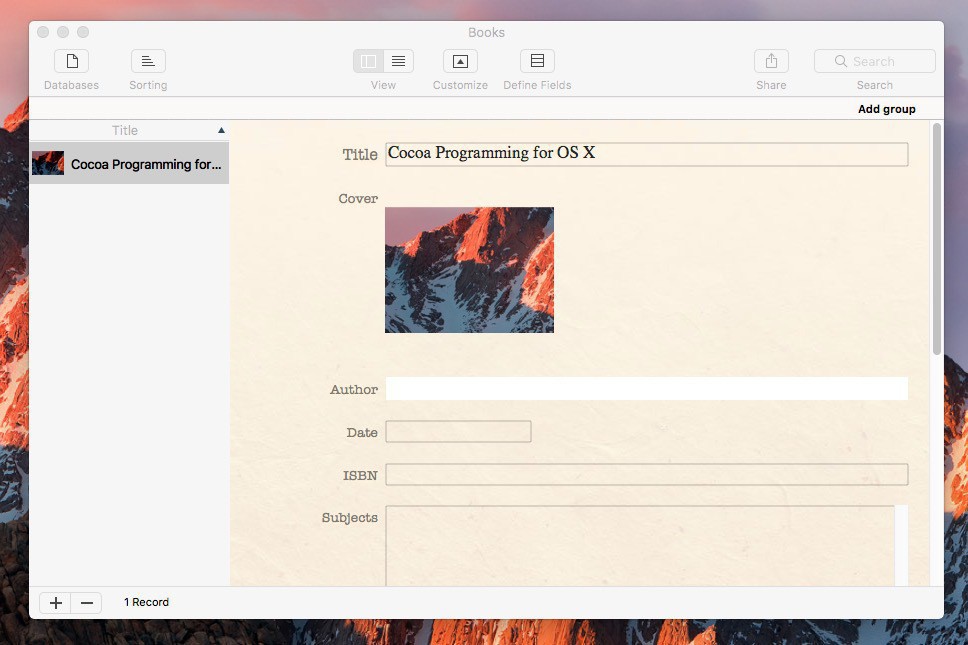Click into the ISBN field
The height and width of the screenshot is (645, 968).
(646, 475)
